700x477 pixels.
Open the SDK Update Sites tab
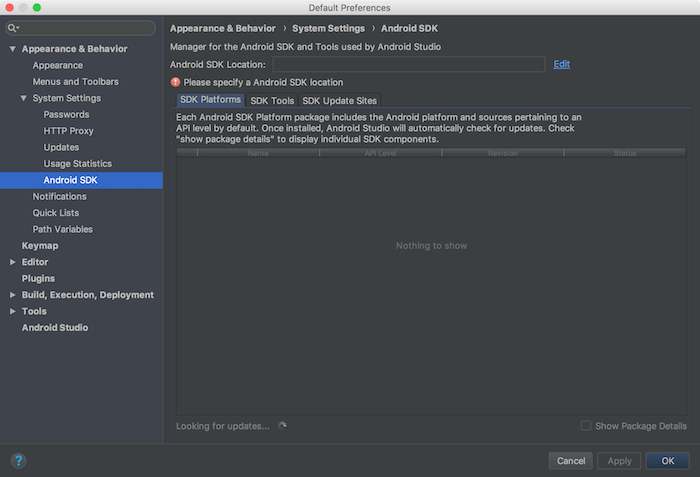tap(339, 100)
